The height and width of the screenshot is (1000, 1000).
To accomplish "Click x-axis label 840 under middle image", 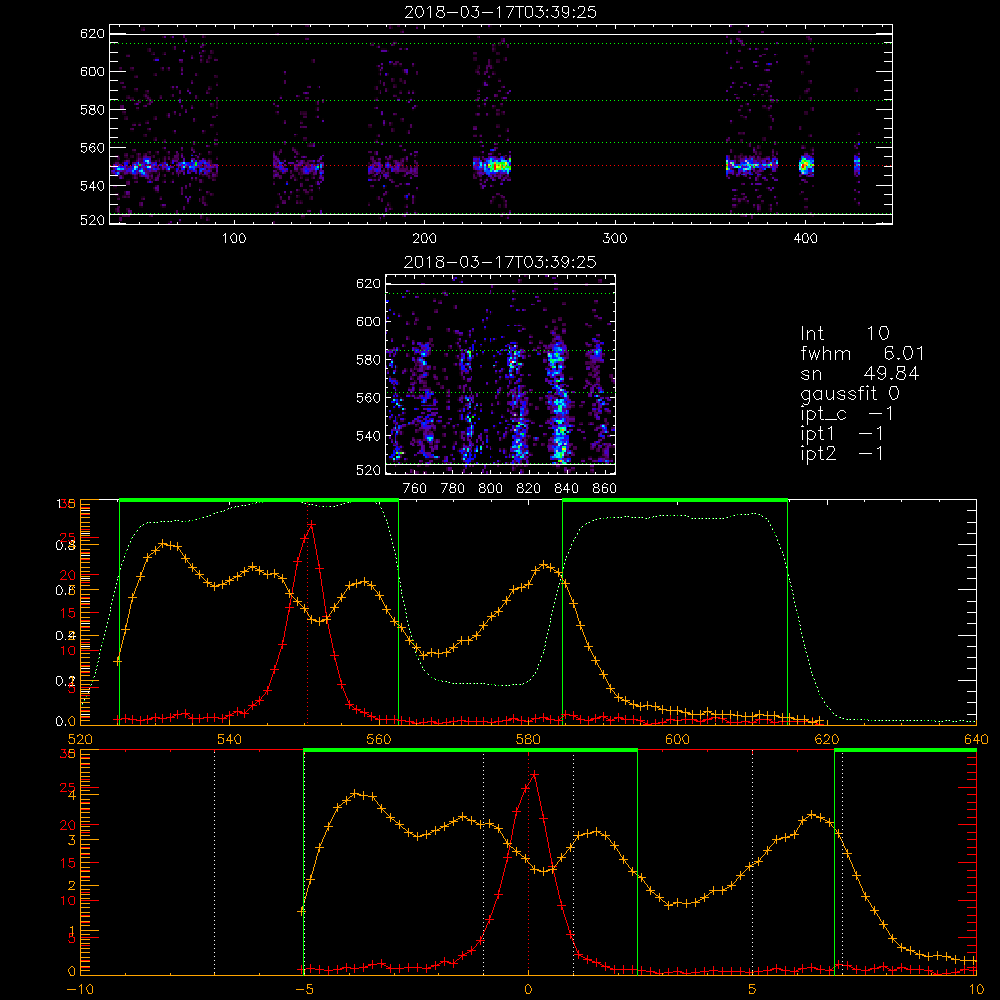I will 566,489.
